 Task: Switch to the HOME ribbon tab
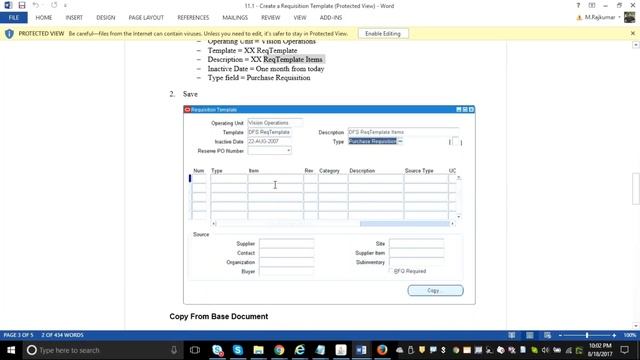tap(44, 18)
